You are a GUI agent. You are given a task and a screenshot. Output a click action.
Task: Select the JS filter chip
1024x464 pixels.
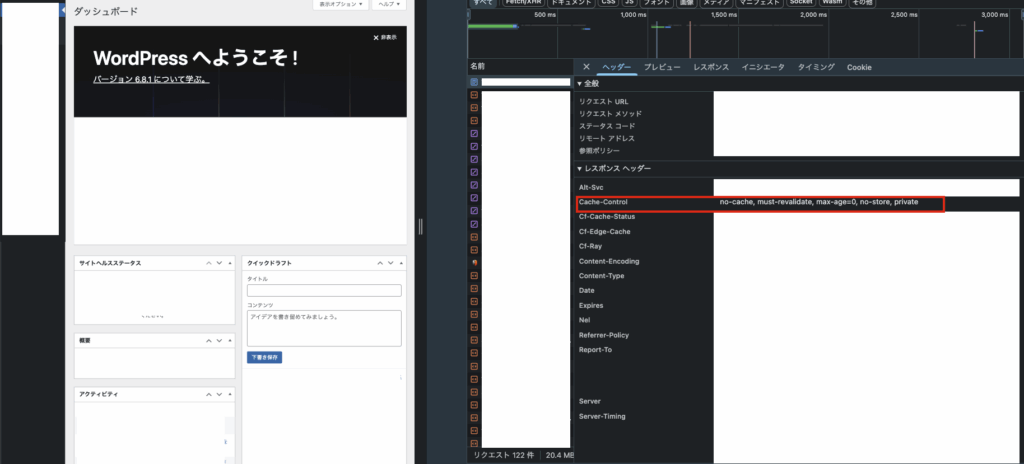(629, 3)
